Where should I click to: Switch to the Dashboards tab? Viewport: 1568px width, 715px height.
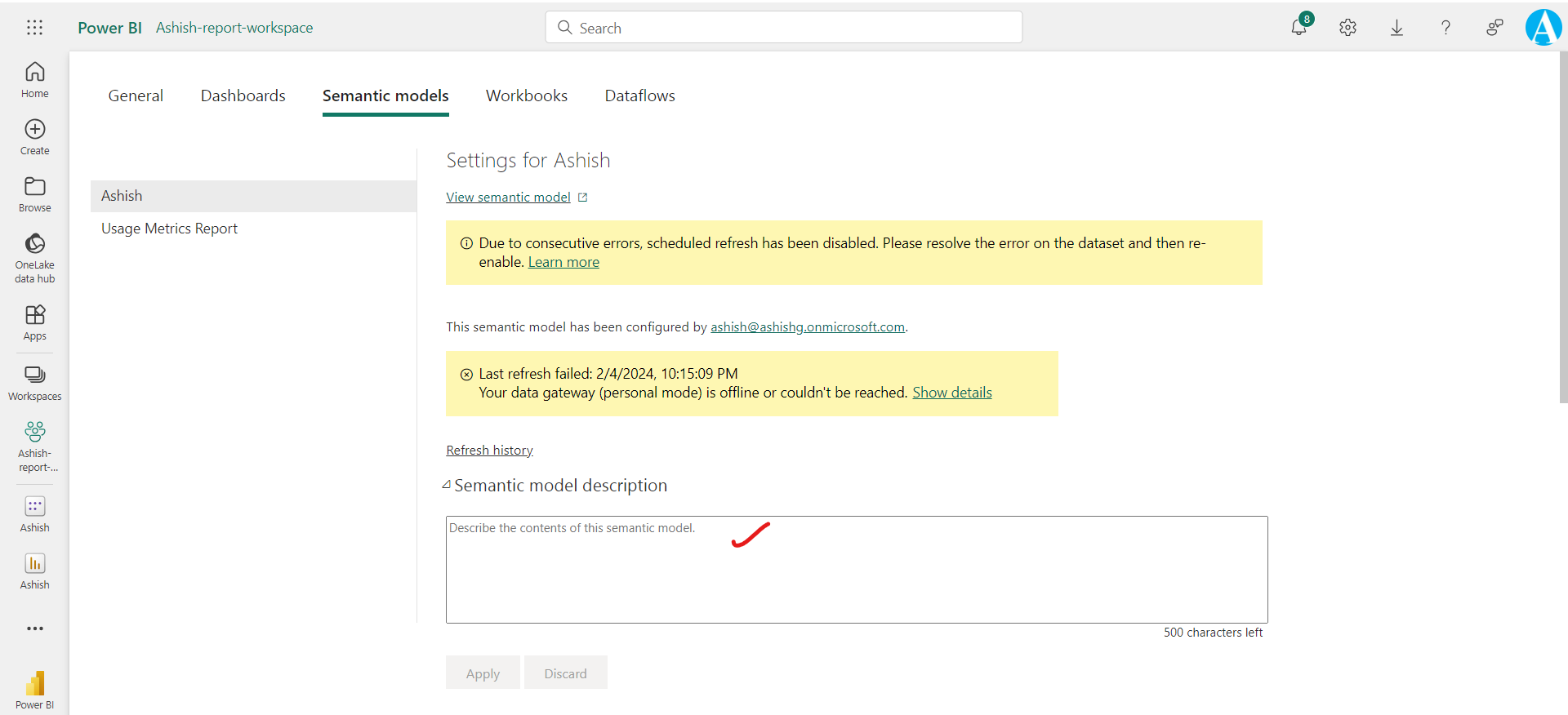coord(243,95)
